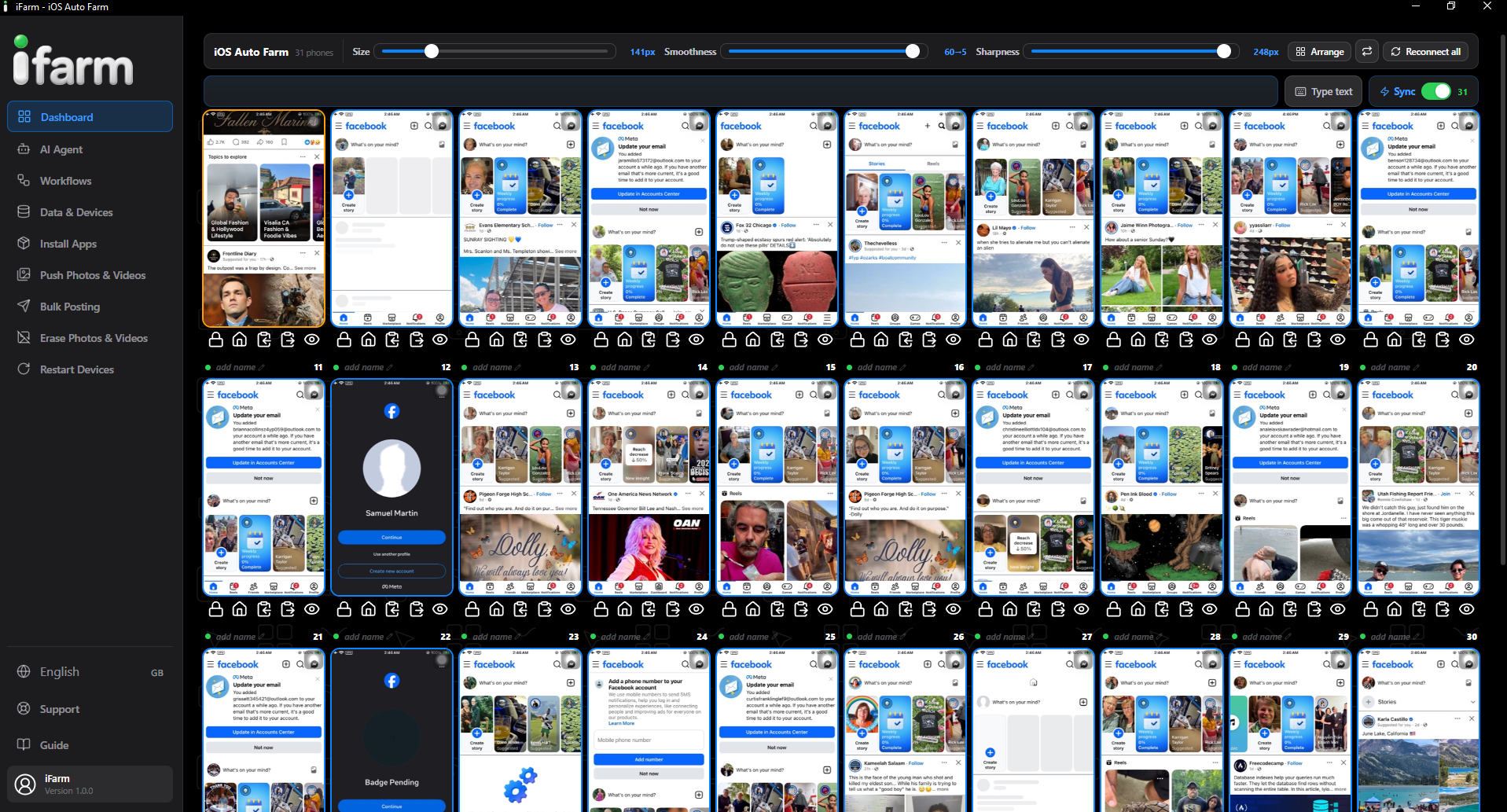Image resolution: width=1507 pixels, height=812 pixels.
Task: Select Bulk Posting
Action: point(90,307)
